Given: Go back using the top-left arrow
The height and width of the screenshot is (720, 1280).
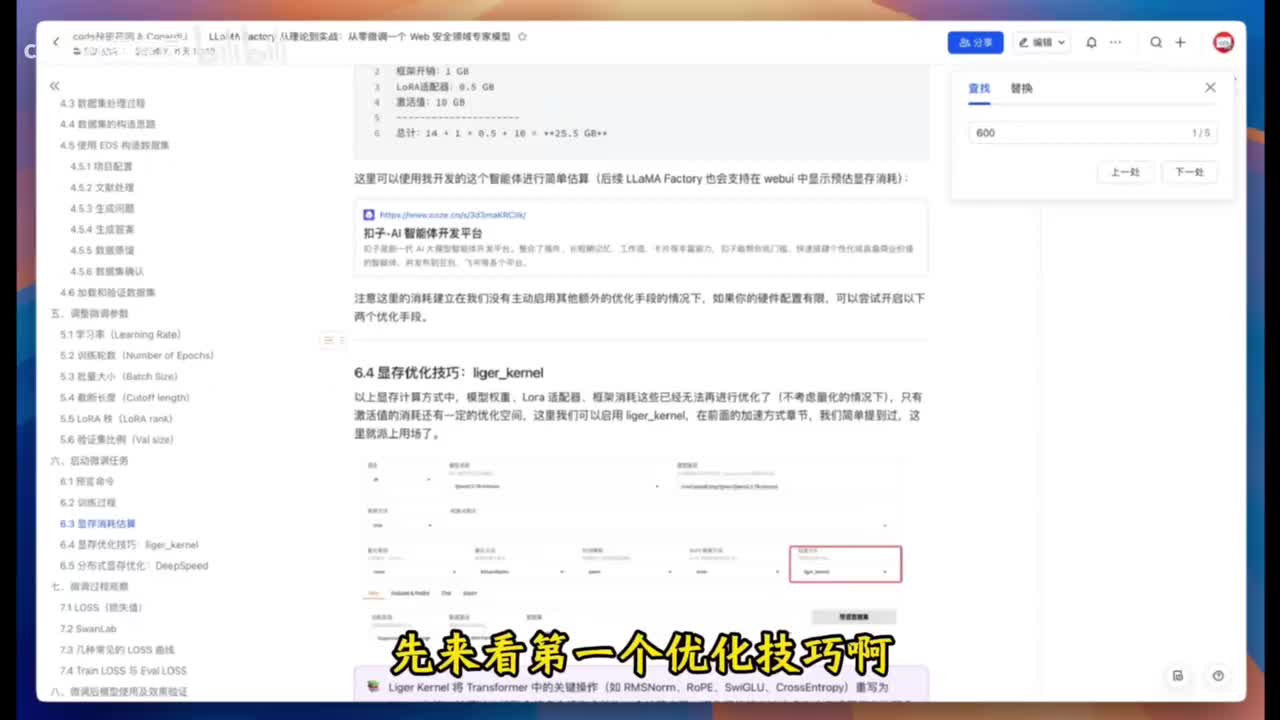Looking at the screenshot, I should click(56, 42).
